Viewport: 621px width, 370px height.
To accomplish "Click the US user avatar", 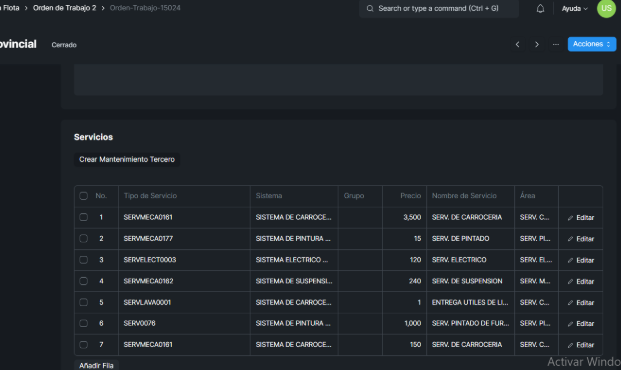I will point(606,8).
